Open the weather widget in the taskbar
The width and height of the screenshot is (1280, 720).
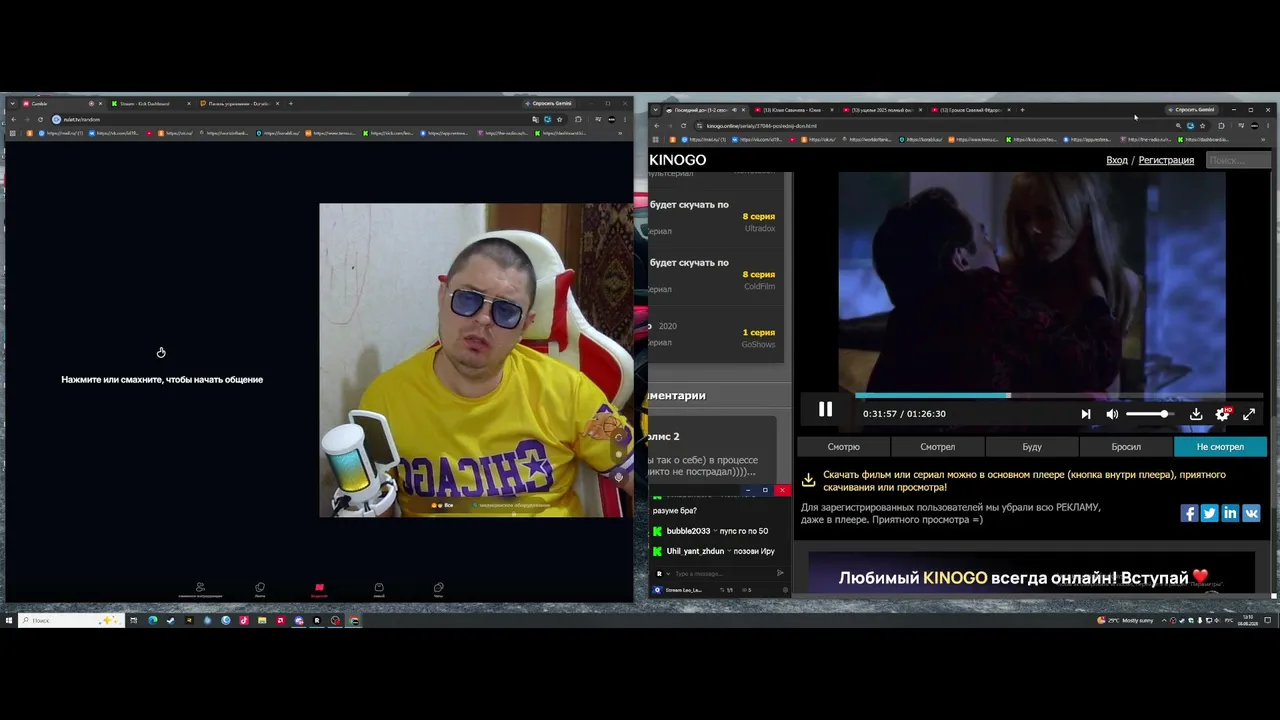pyautogui.click(x=1125, y=620)
